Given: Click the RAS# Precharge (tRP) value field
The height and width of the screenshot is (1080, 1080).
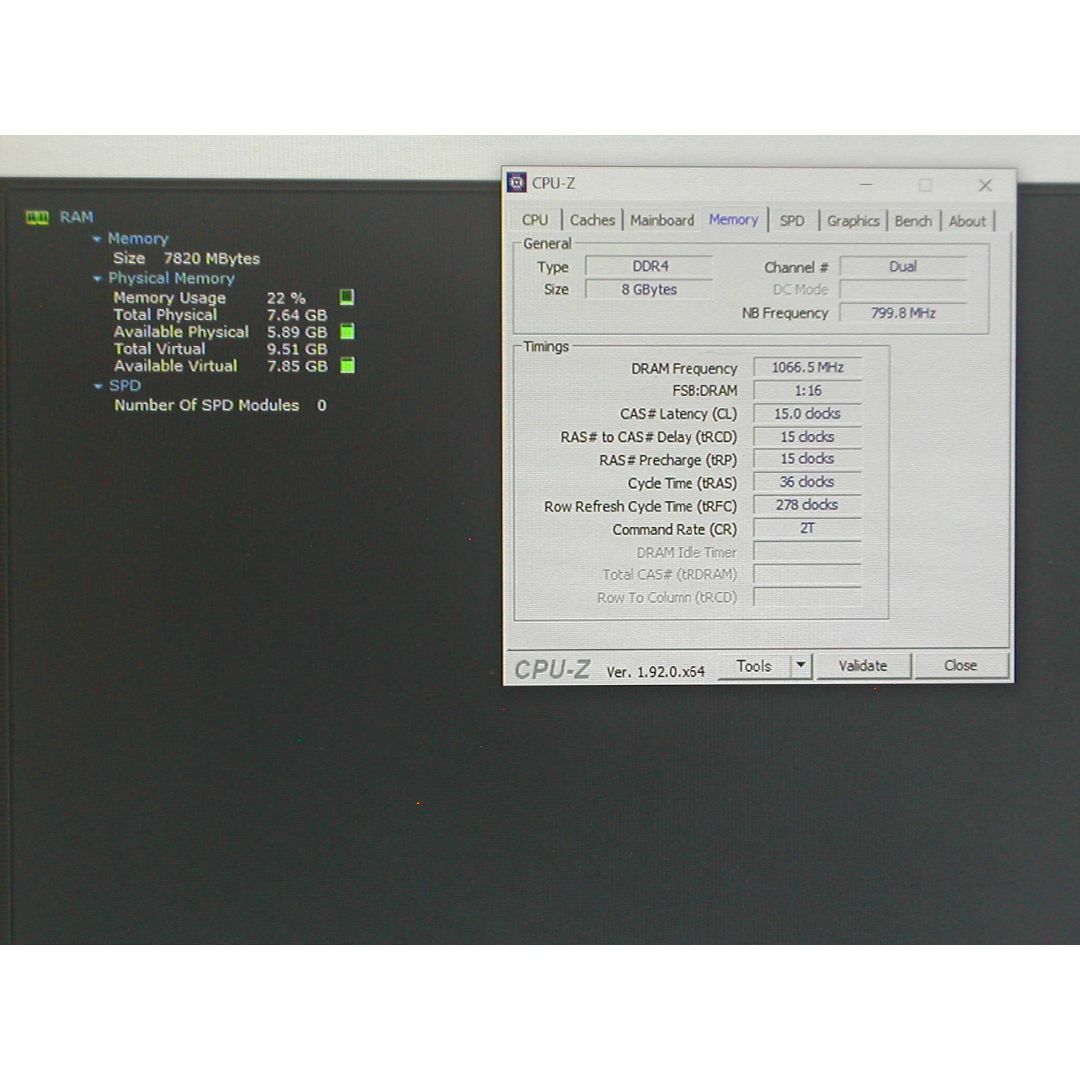Looking at the screenshot, I should [x=807, y=459].
